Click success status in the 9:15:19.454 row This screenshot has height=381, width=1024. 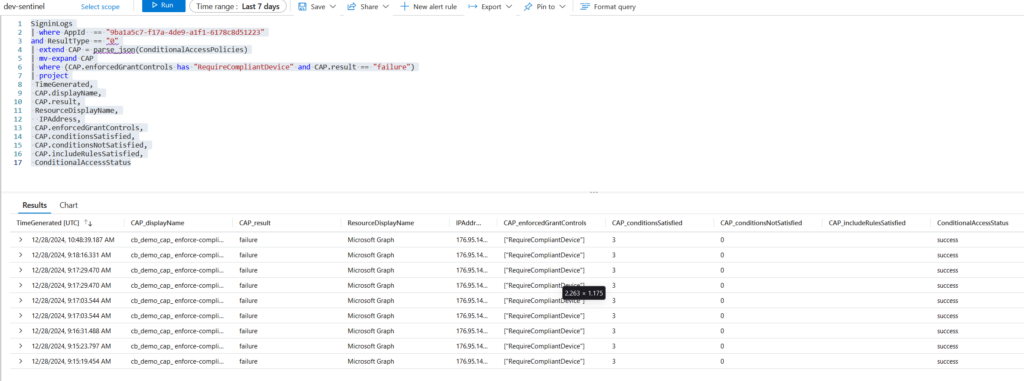pyautogui.click(x=948, y=361)
